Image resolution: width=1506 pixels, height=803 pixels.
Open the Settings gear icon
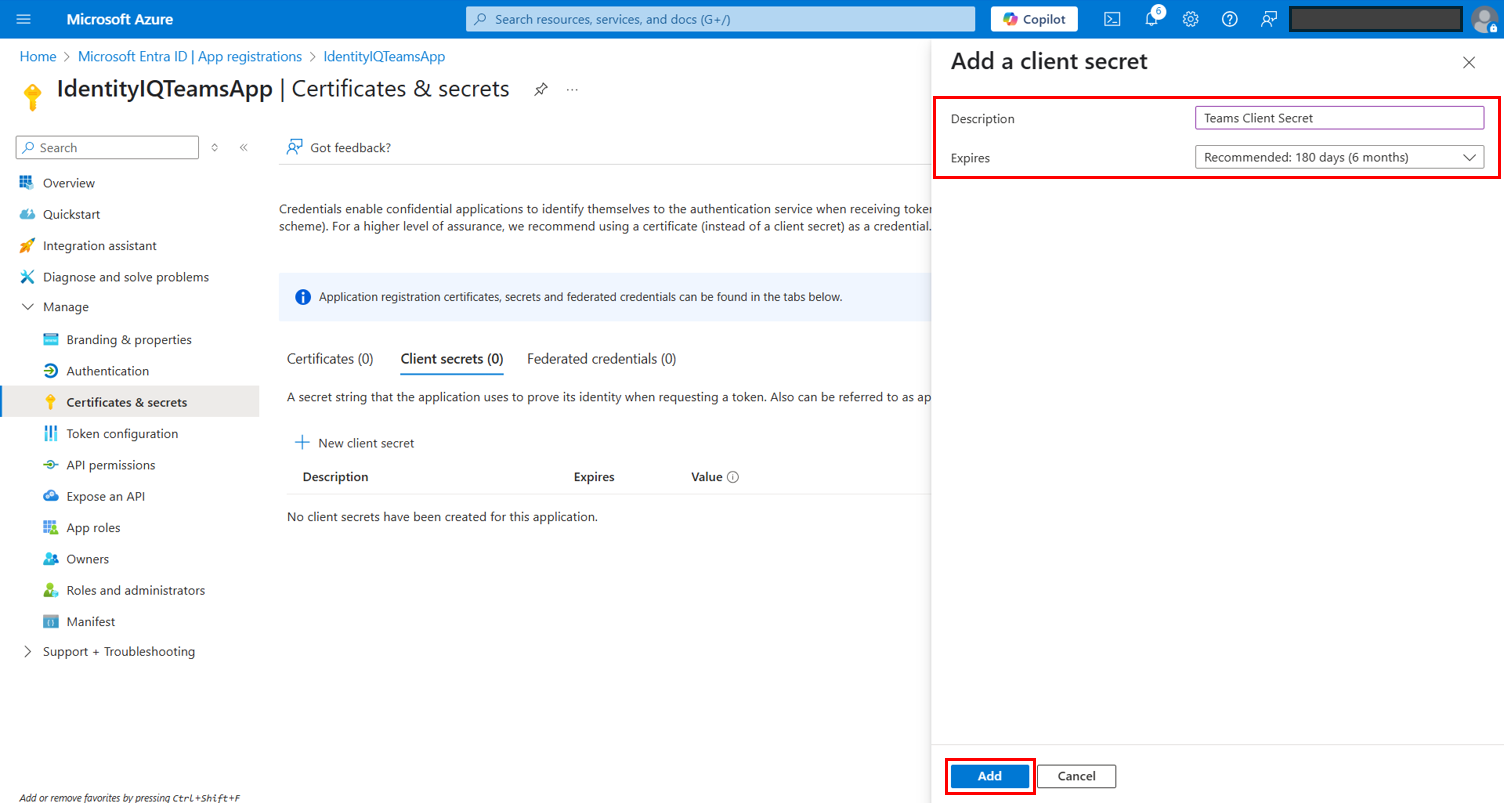click(1190, 19)
